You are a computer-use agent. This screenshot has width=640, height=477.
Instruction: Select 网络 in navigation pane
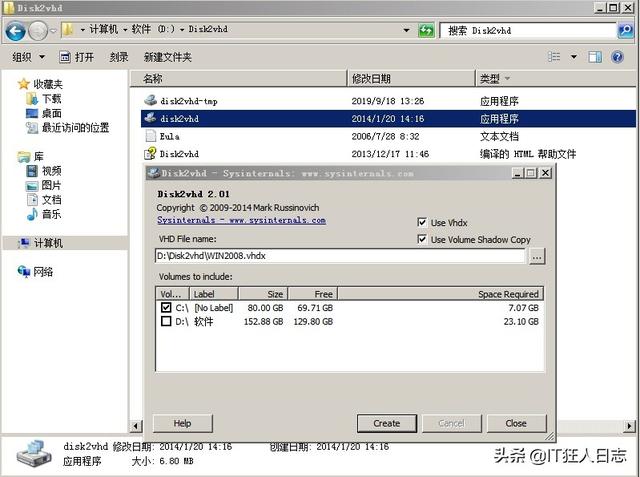35,272
